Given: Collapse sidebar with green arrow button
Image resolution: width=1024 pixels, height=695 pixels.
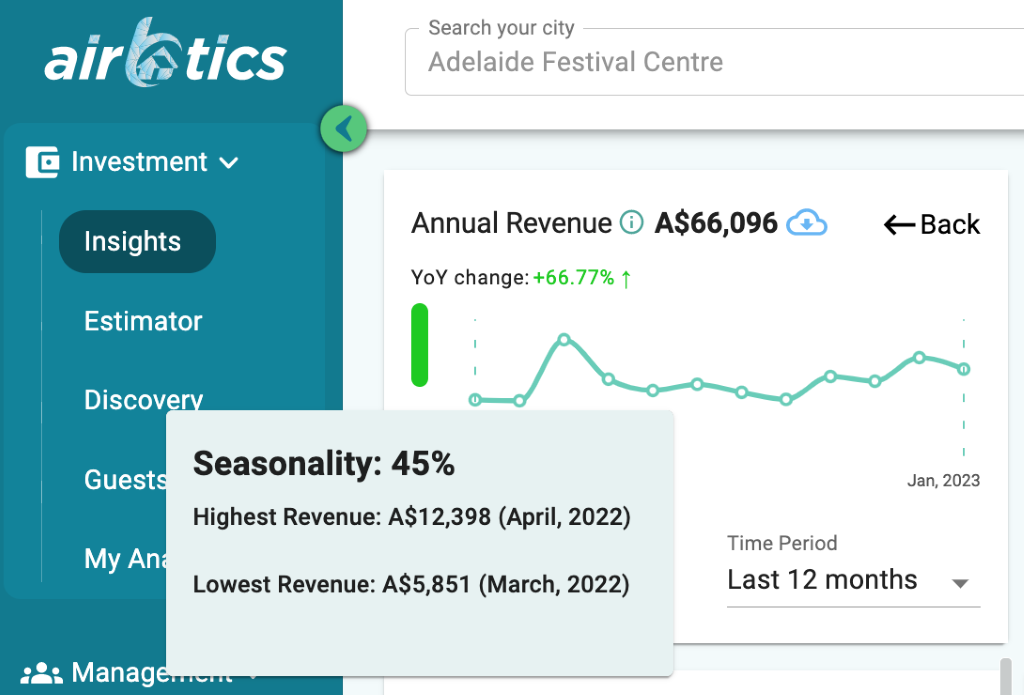Looking at the screenshot, I should (x=344, y=129).
